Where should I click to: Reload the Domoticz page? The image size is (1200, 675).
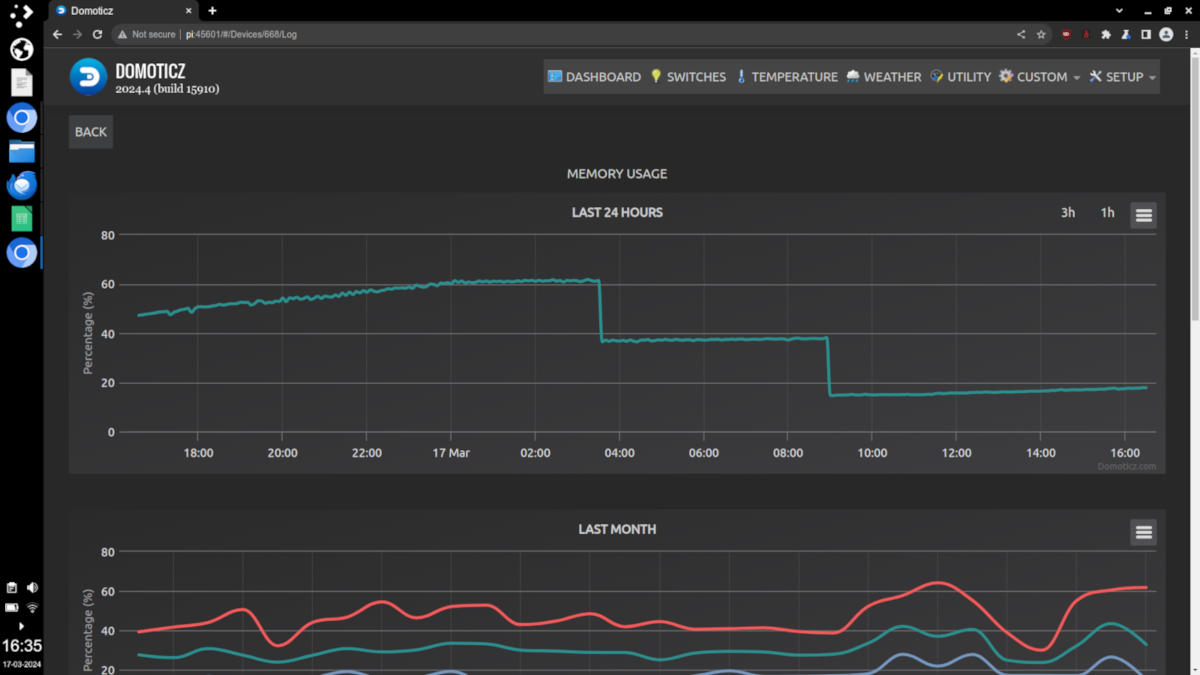coord(97,34)
